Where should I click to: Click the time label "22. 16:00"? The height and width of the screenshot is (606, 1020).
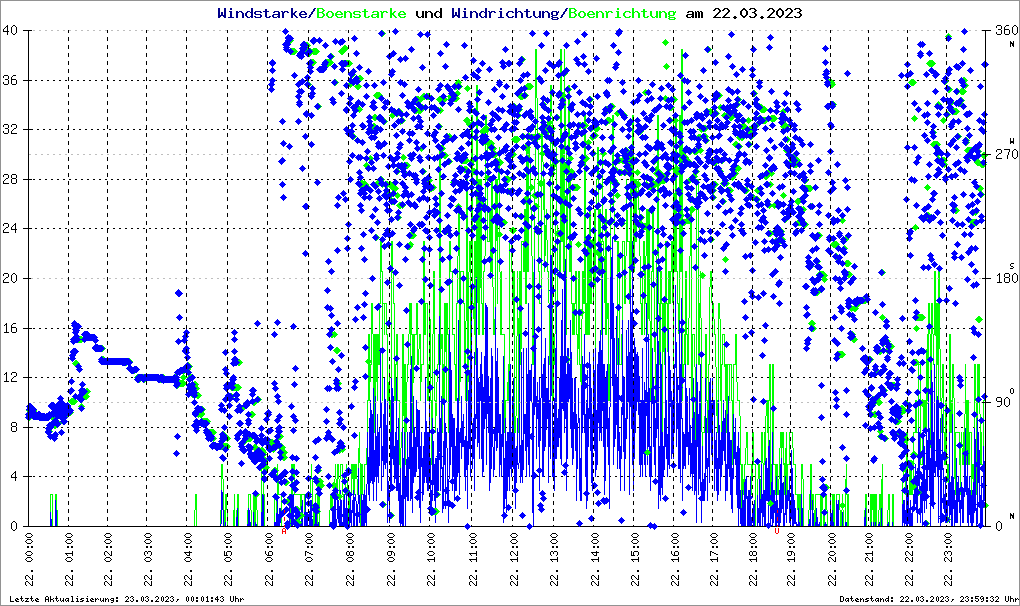click(675, 560)
